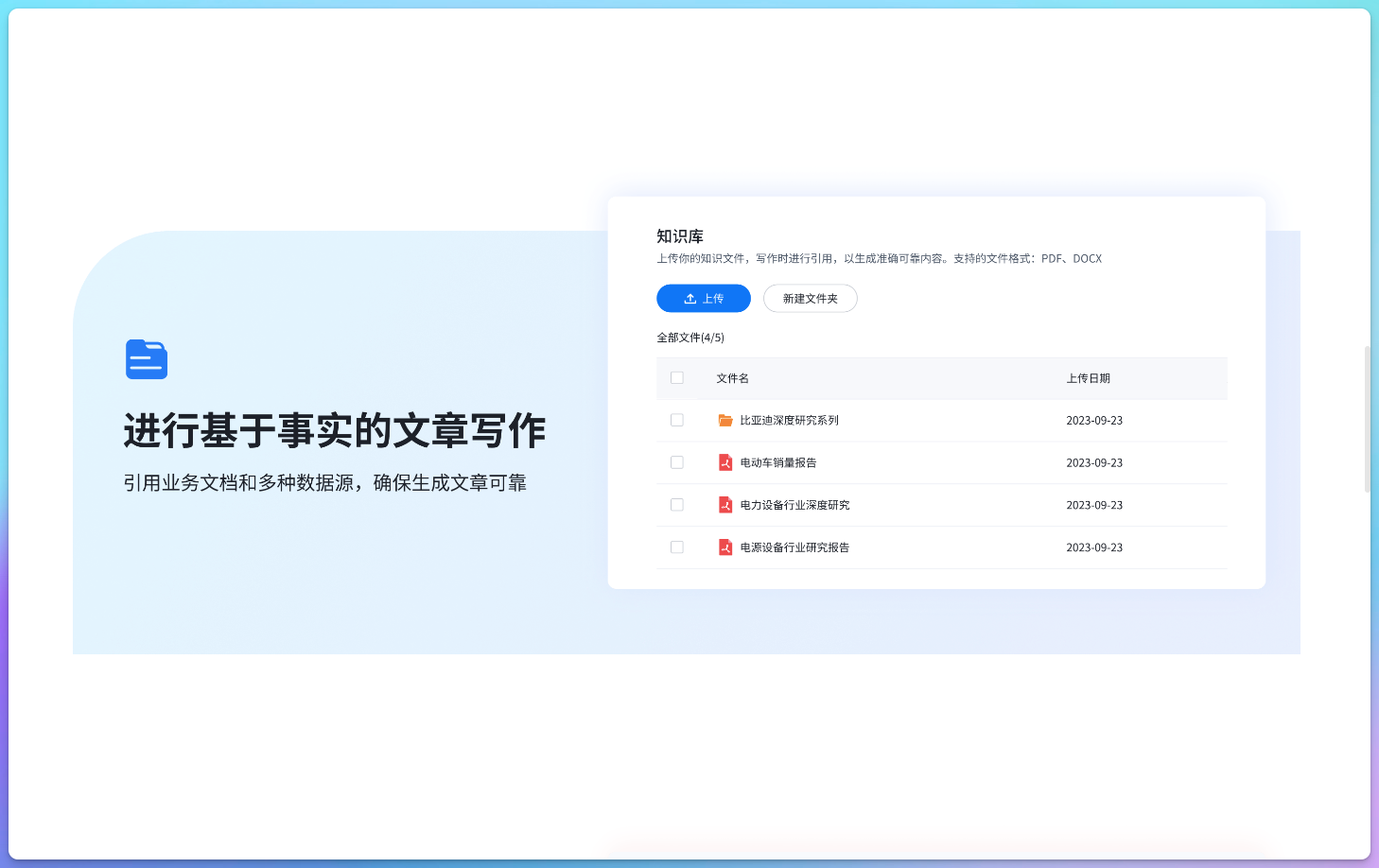Check the box for 比亚迪深度研究系列
The height and width of the screenshot is (868, 1379).
coord(677,420)
